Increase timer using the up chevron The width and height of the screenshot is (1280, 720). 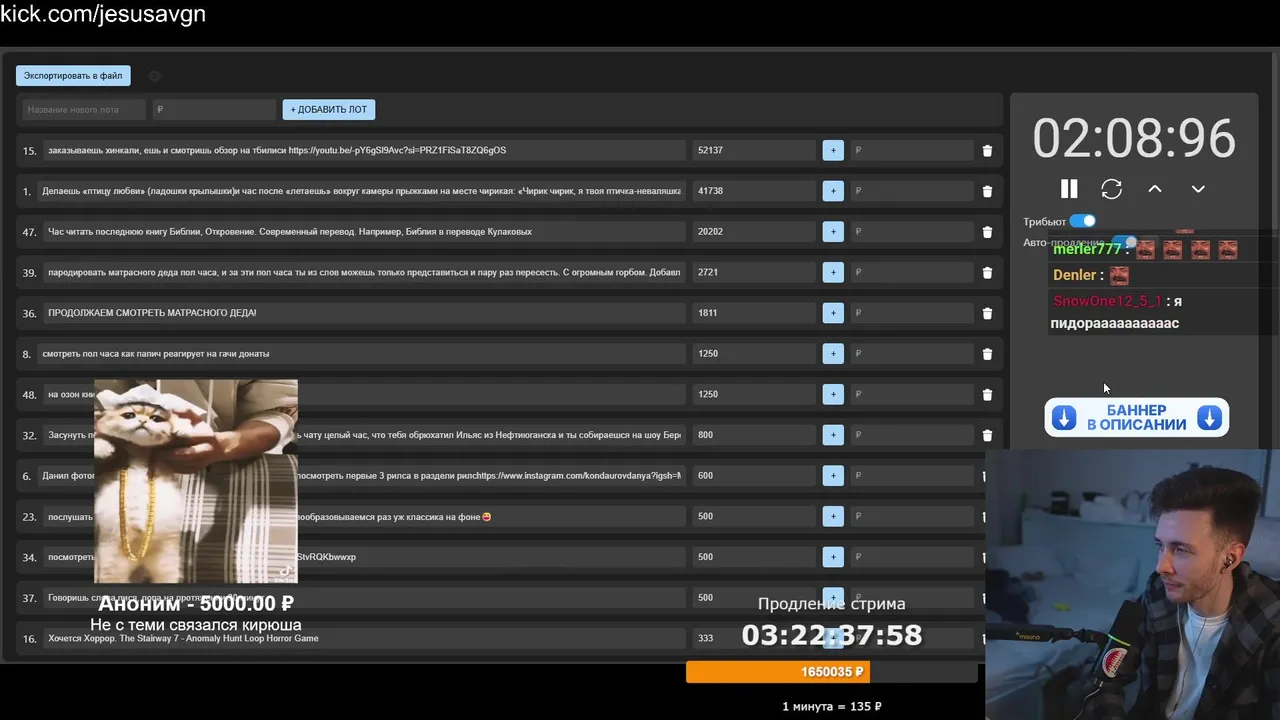point(1155,189)
